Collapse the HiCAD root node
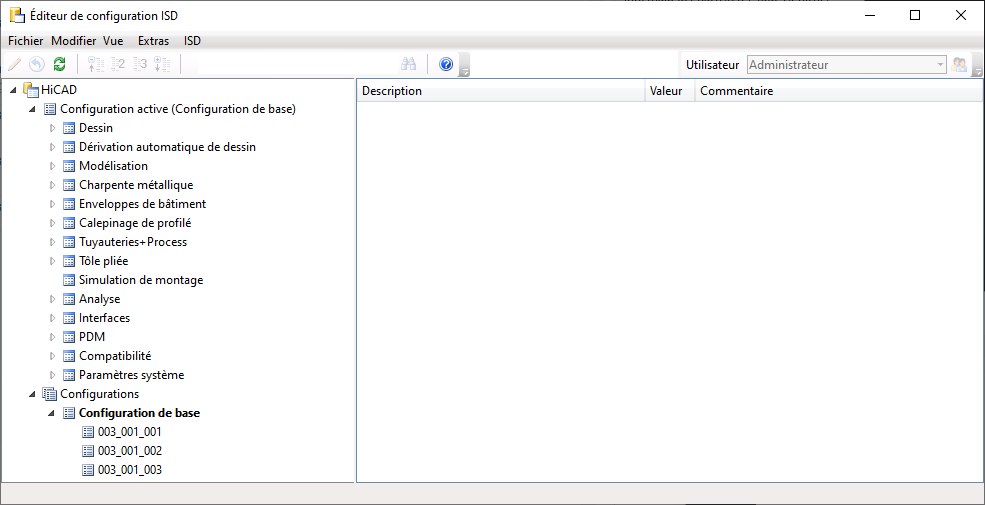The width and height of the screenshot is (985, 505). (13, 90)
